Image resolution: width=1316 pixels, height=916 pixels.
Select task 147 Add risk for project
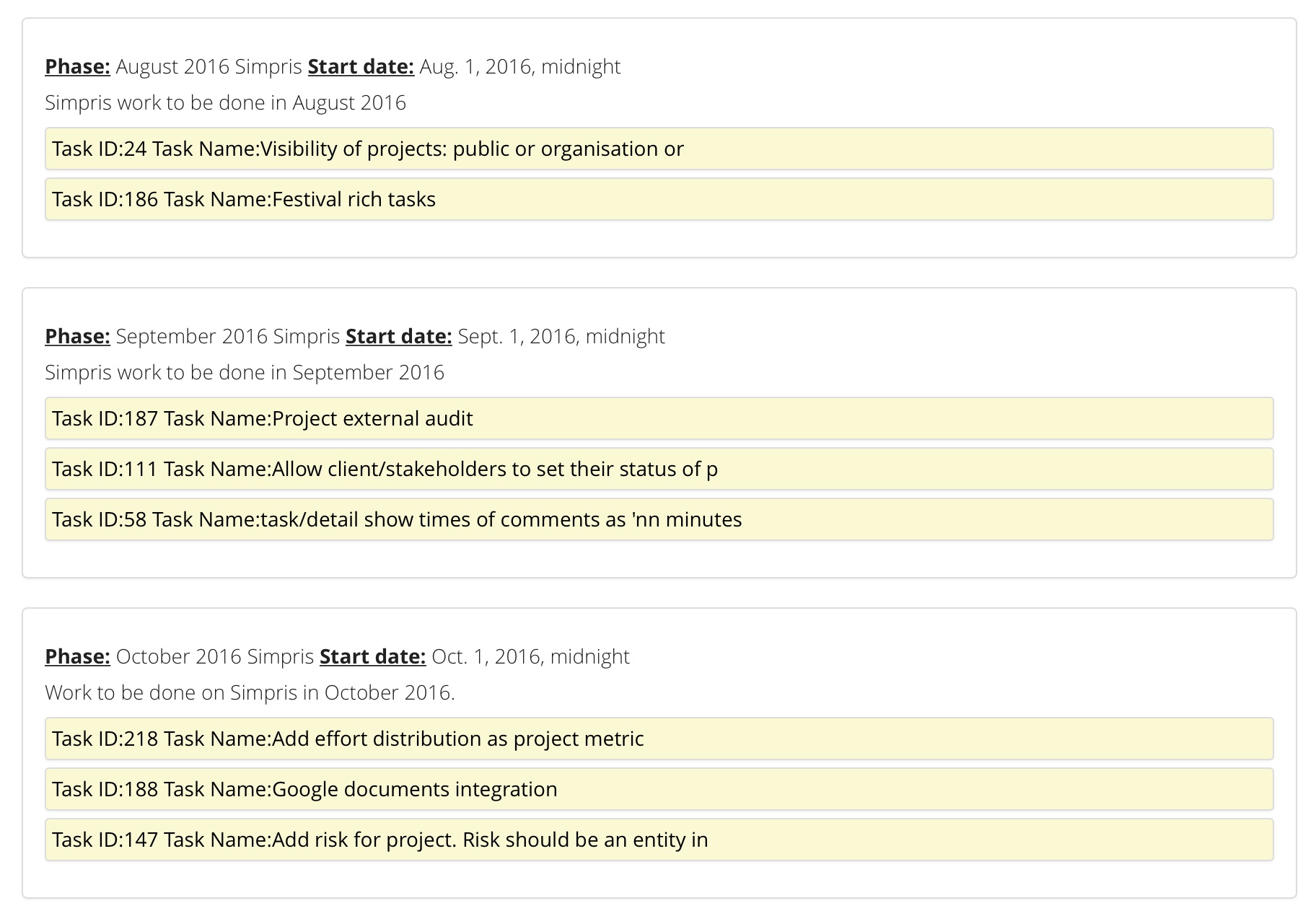coord(659,840)
